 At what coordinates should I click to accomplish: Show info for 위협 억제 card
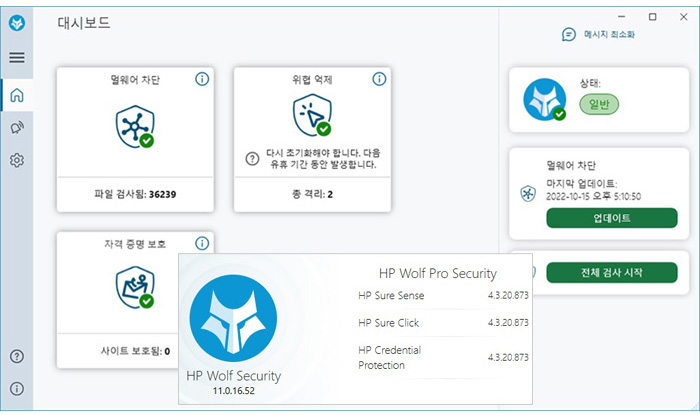379,79
